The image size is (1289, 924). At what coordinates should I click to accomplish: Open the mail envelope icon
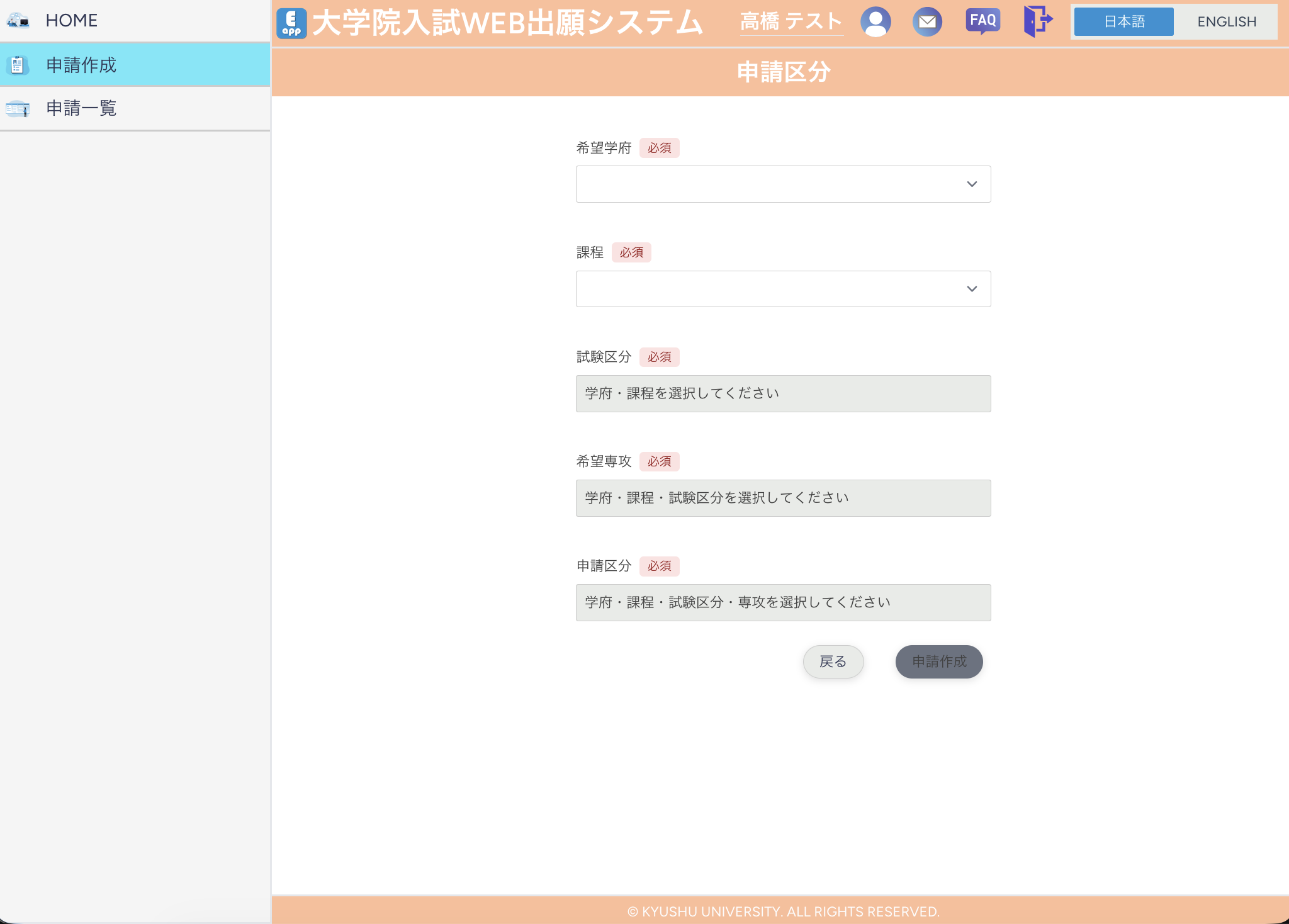coord(928,21)
